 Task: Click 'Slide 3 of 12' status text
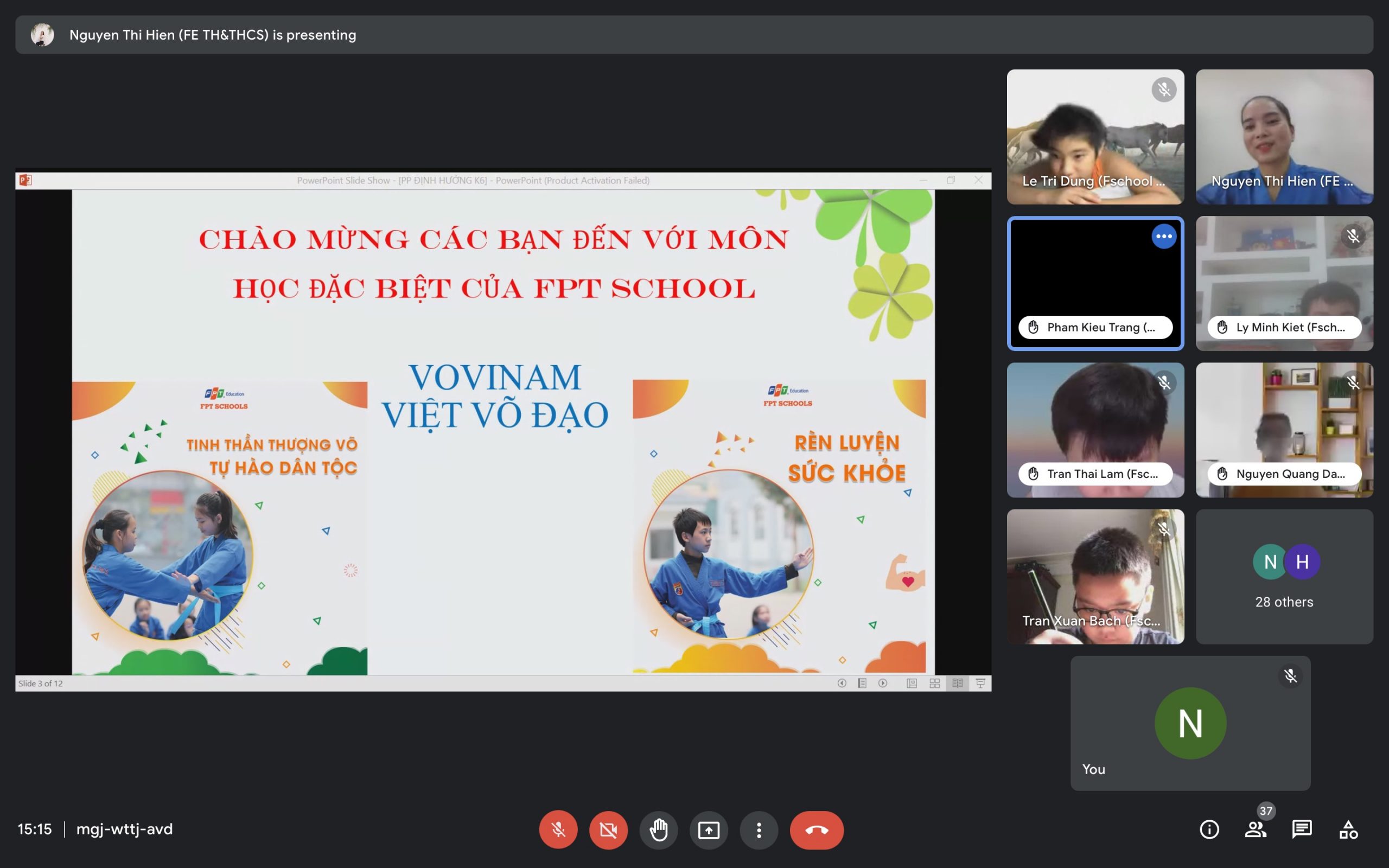coord(40,683)
